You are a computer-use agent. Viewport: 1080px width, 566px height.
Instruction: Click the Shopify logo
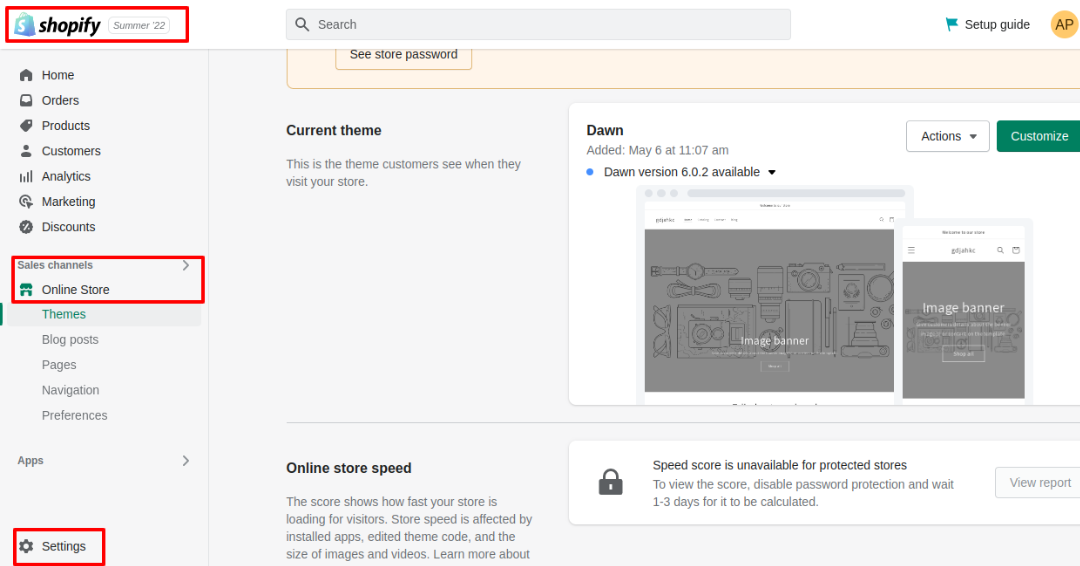click(58, 25)
